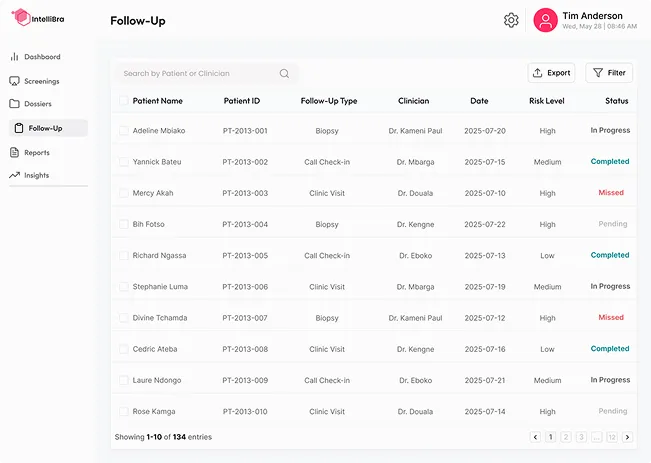The width and height of the screenshot is (651, 463).
Task: Click patient ID PT-2013-007
Action: (245, 318)
